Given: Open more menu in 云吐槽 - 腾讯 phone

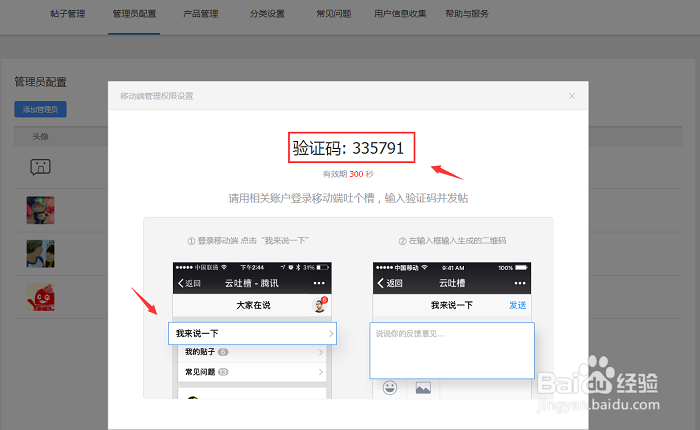Looking at the screenshot, I should click(x=319, y=283).
